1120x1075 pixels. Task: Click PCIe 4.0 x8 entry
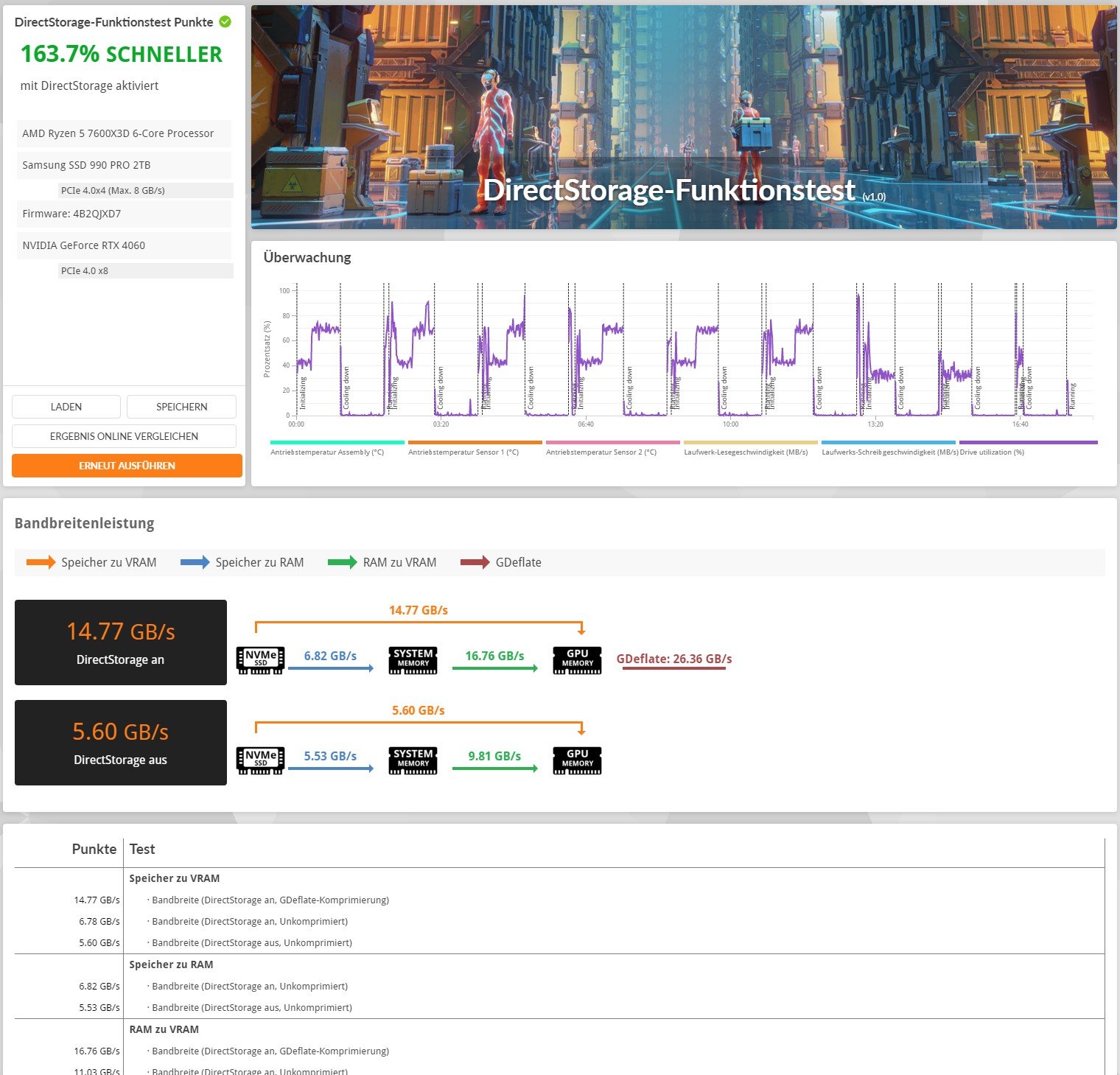coord(146,270)
